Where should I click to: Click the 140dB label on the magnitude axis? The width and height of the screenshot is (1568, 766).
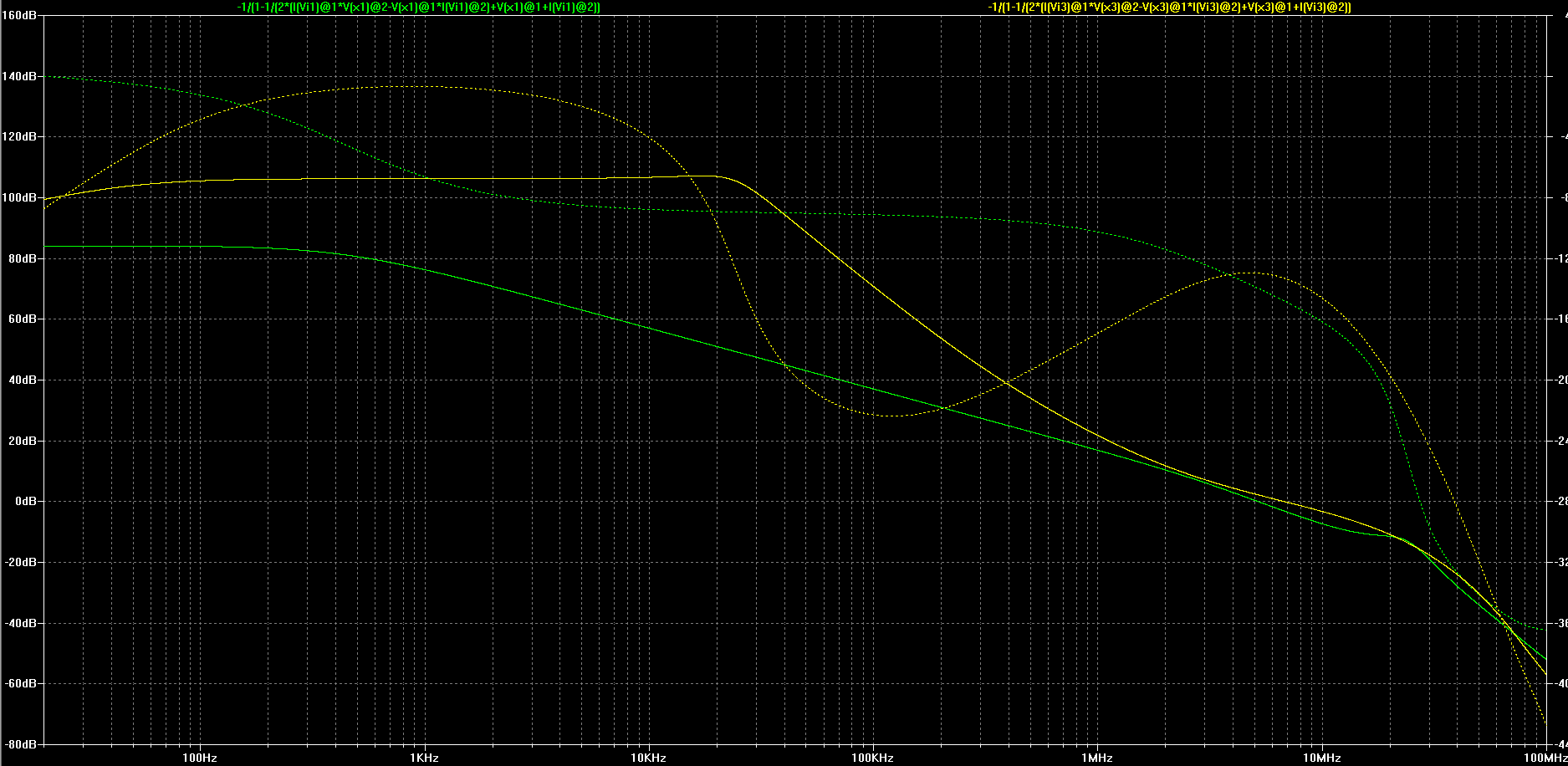tap(19, 76)
